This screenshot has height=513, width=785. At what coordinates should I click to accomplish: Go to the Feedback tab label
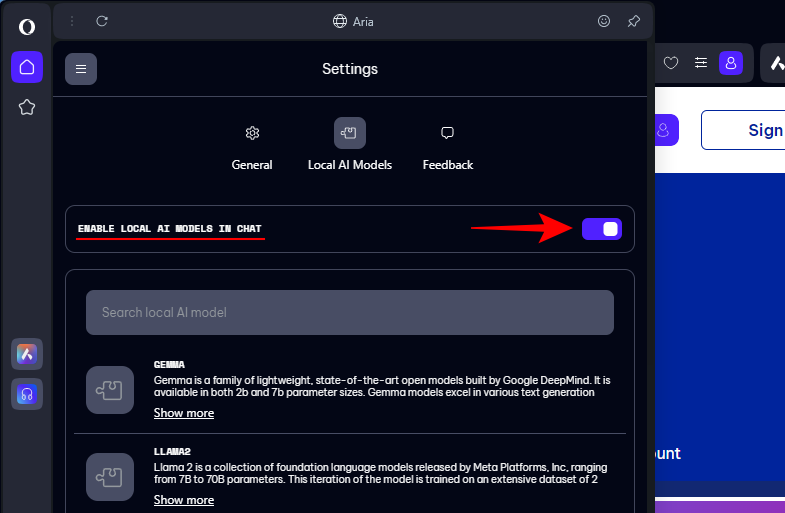448,165
